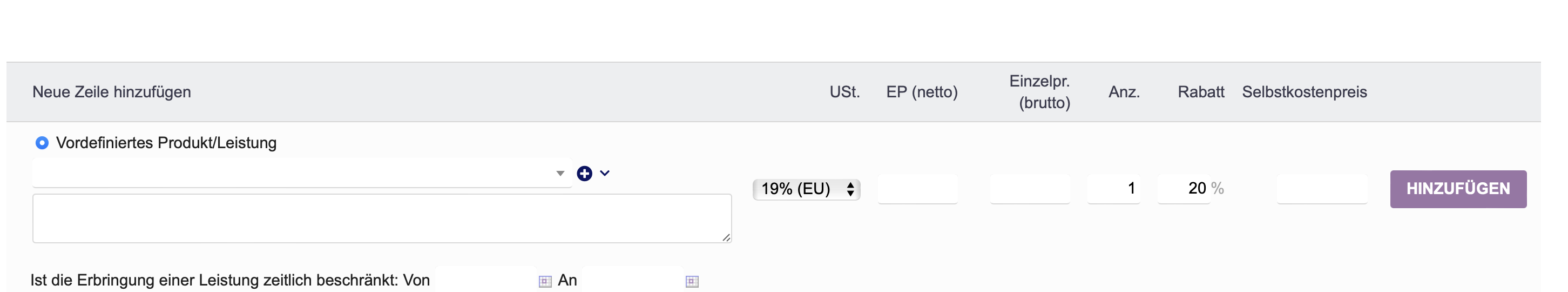Focus the Selbstkostenpreis input field
1568x292 pixels.
click(1321, 189)
